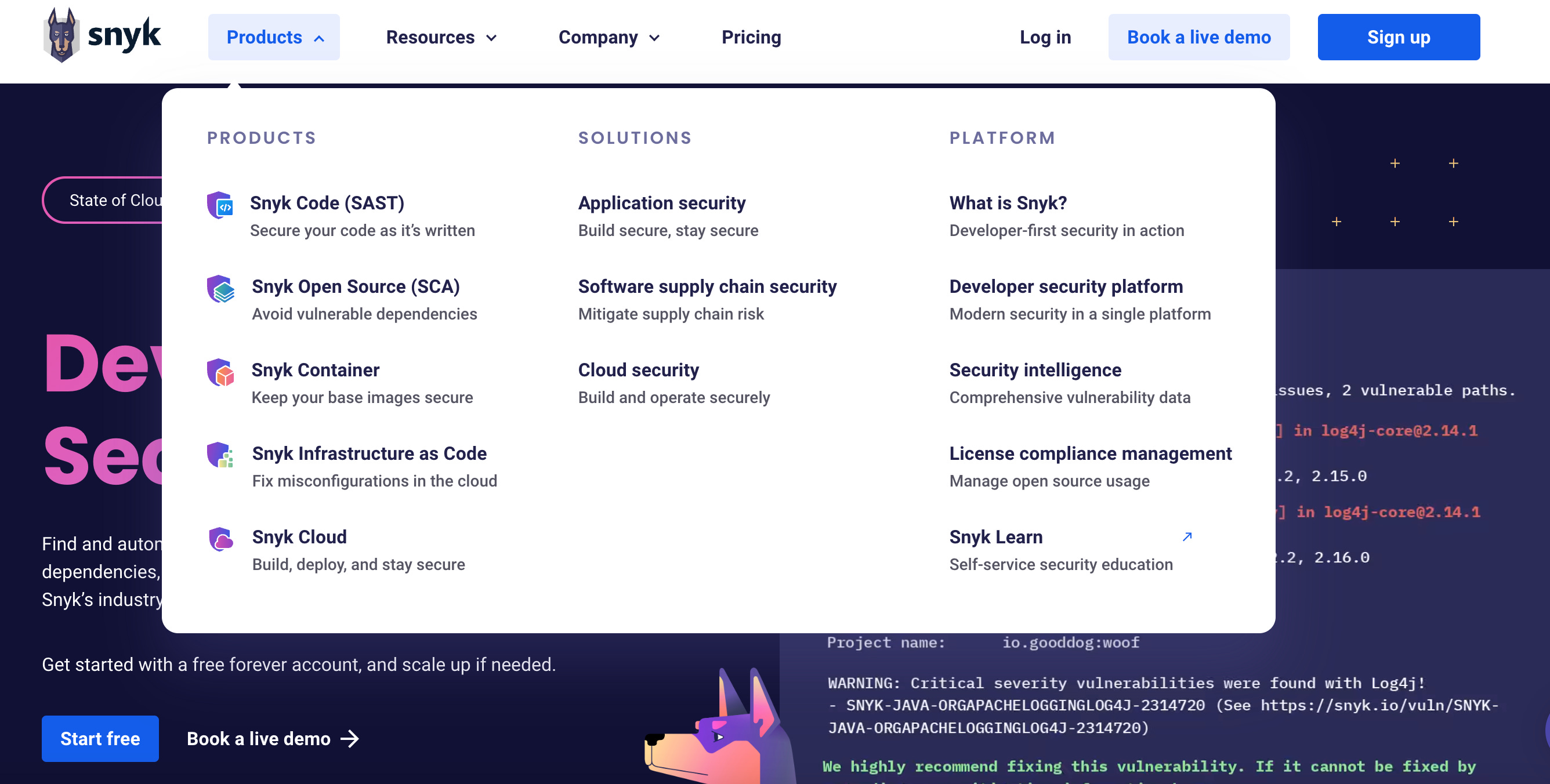Click external-link arrow beside Snyk Learn
Image resolution: width=1550 pixels, height=784 pixels.
coord(1186,536)
